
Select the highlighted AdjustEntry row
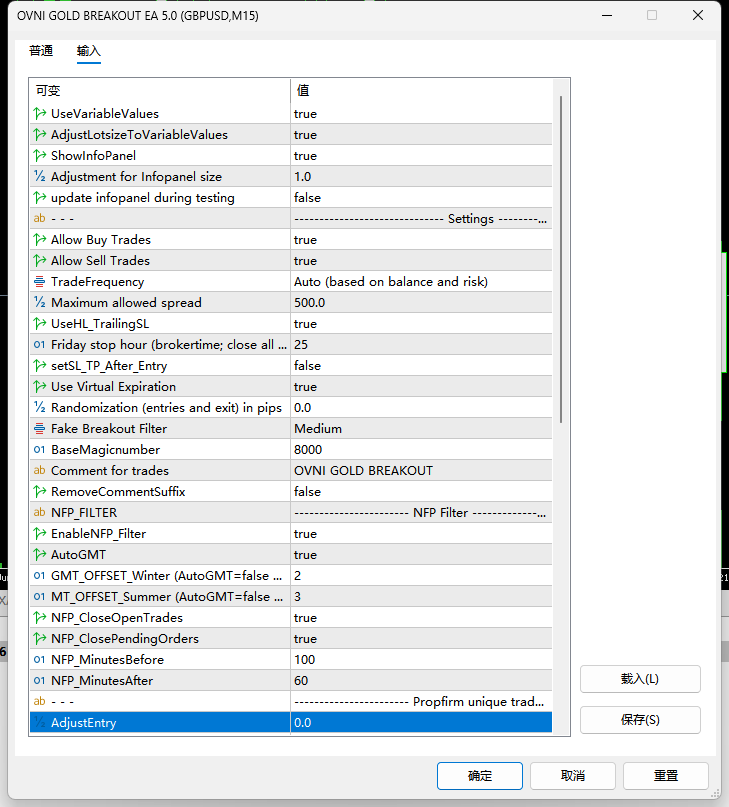pos(291,723)
